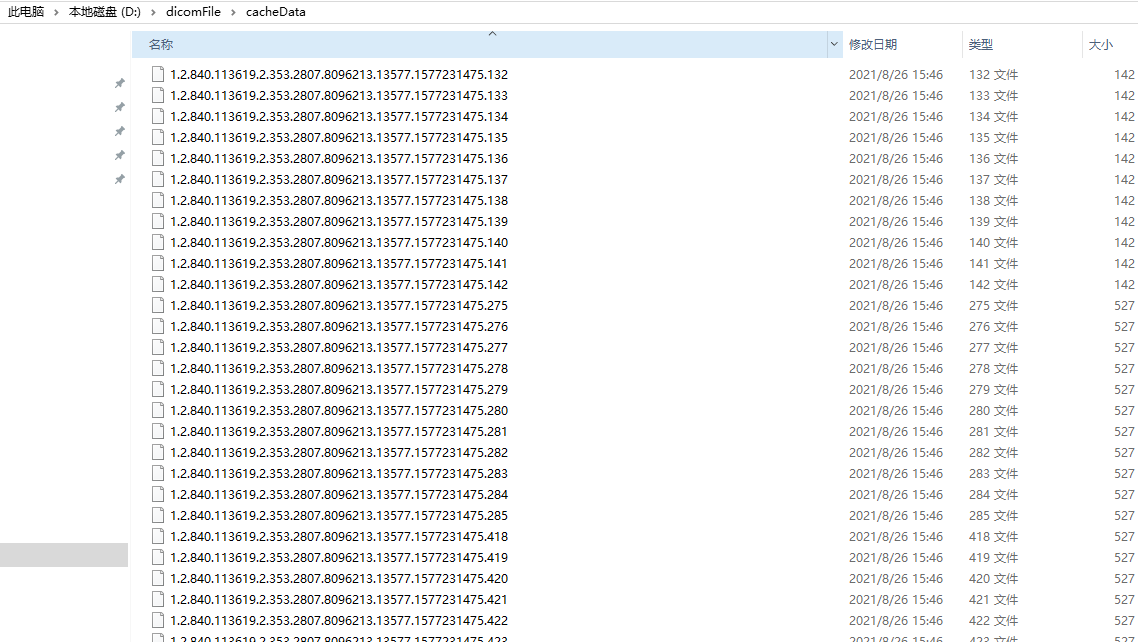Click the file icon beside file ending .285
This screenshot has height=642, width=1138.
point(158,515)
